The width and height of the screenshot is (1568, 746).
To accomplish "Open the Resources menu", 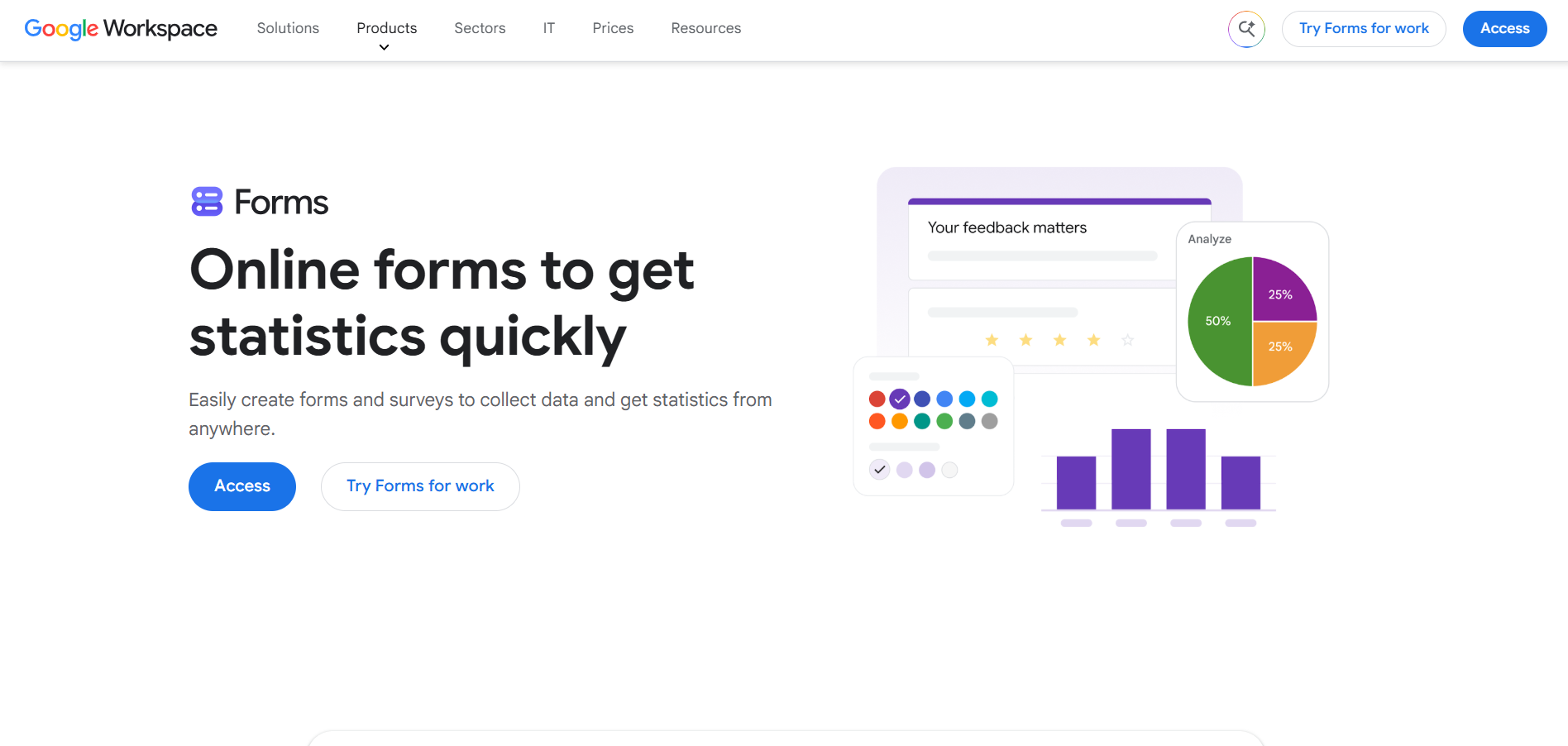I will [706, 28].
